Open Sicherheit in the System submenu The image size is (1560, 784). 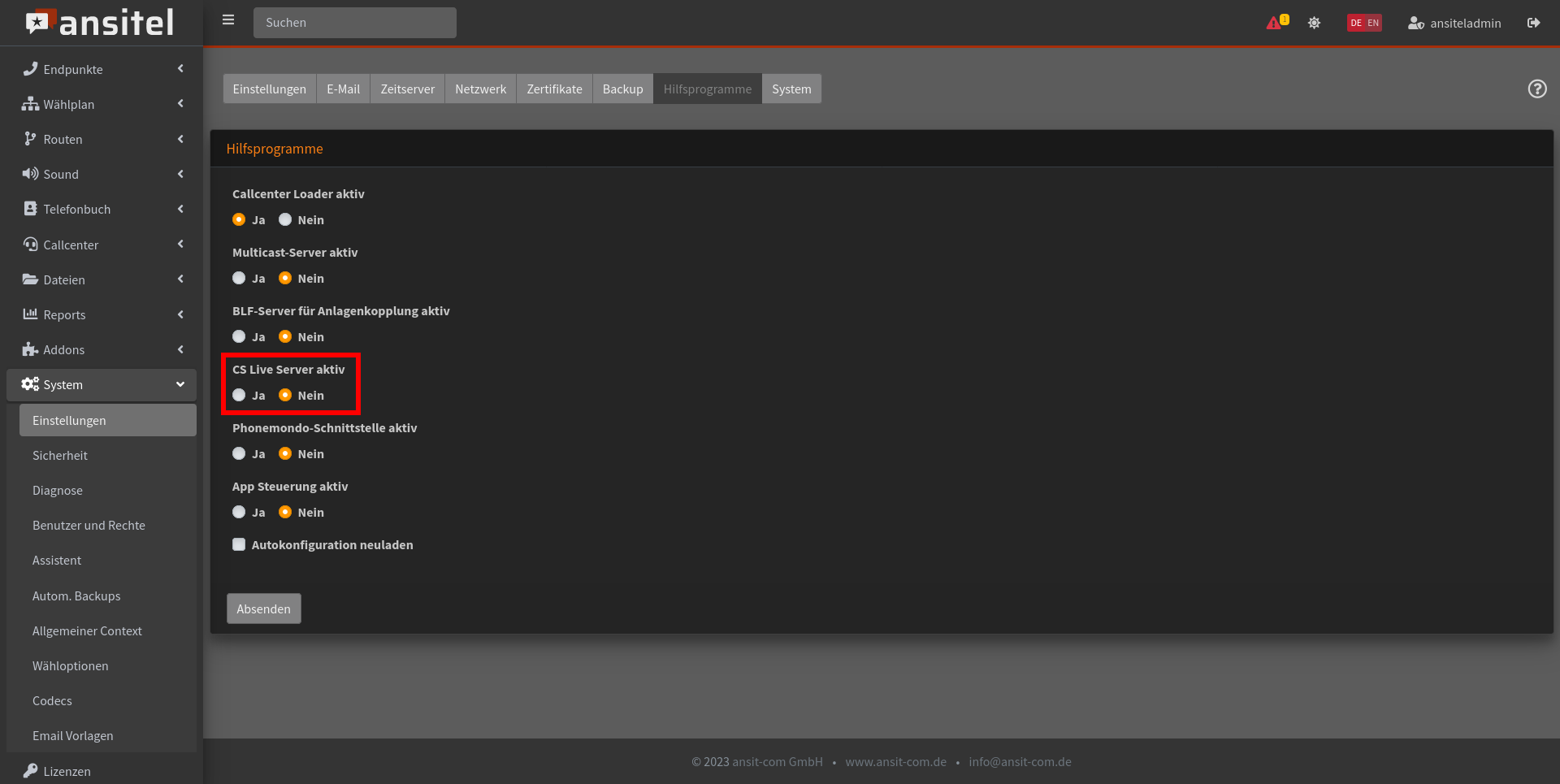(60, 455)
